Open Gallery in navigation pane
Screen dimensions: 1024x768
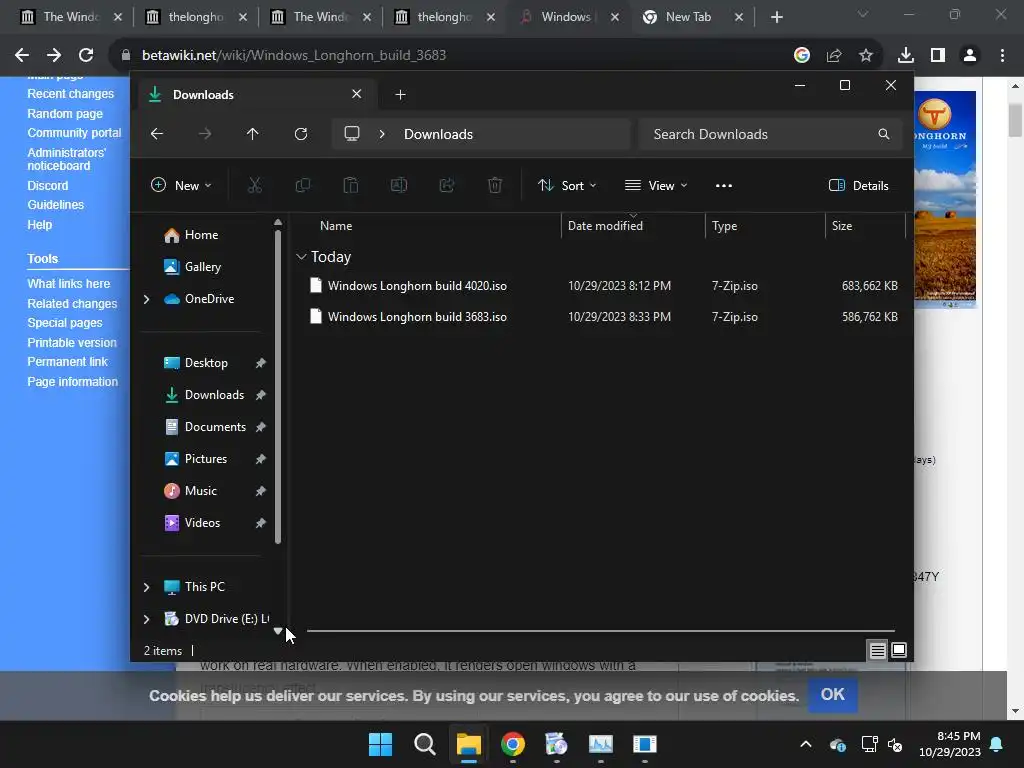pos(202,267)
